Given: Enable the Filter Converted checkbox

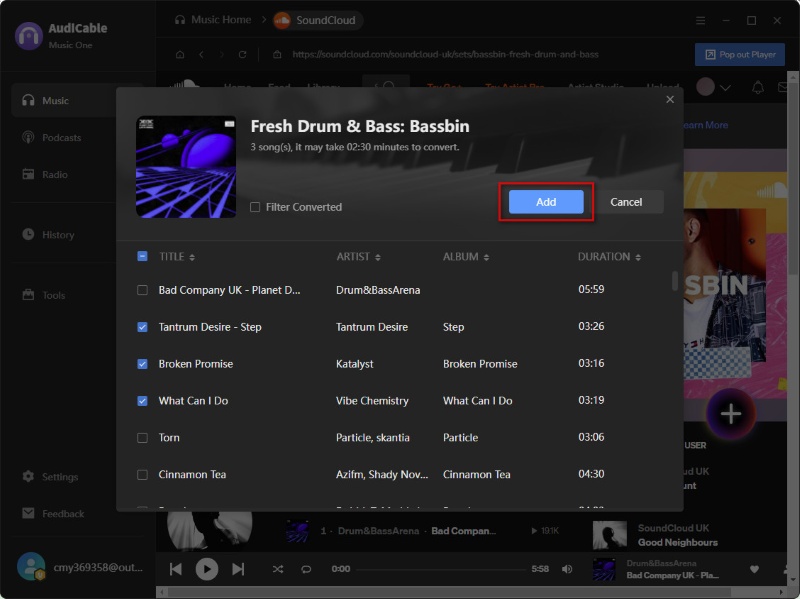Looking at the screenshot, I should [x=255, y=207].
